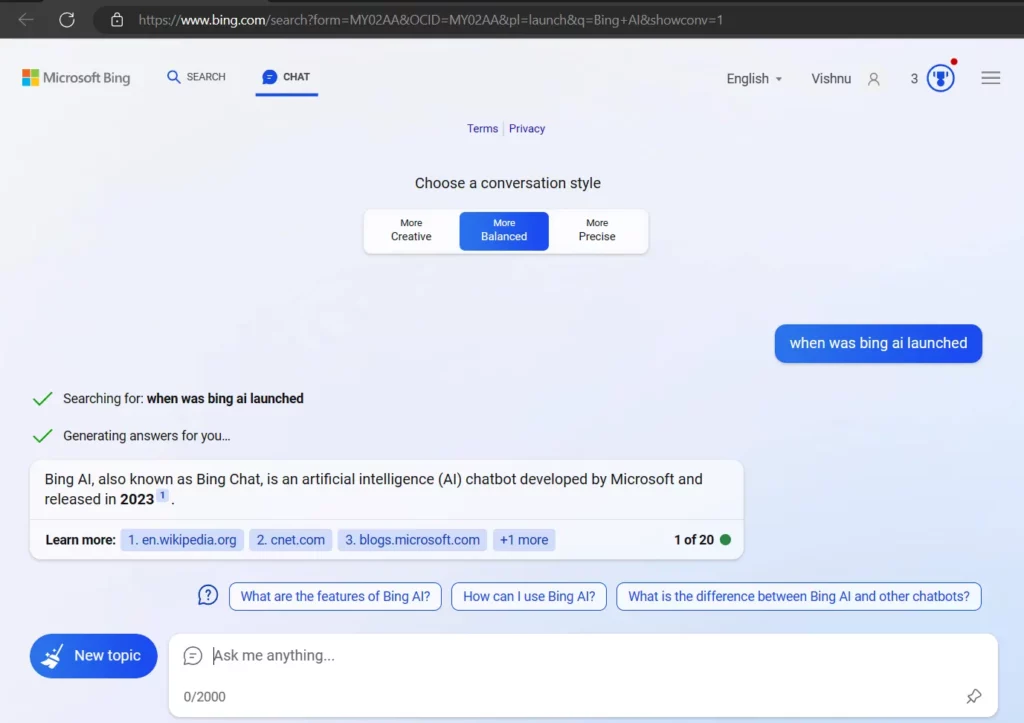
Task: Open the Rewards trophy icon
Action: (940, 78)
